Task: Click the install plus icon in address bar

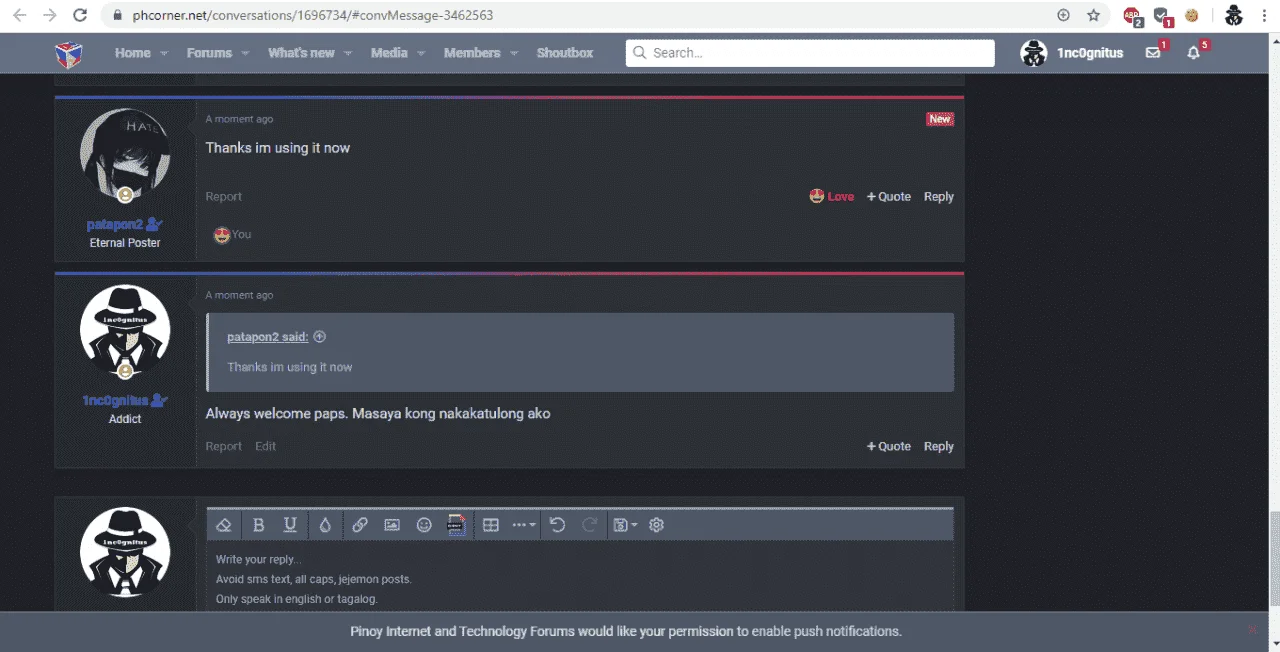Action: [x=1063, y=15]
